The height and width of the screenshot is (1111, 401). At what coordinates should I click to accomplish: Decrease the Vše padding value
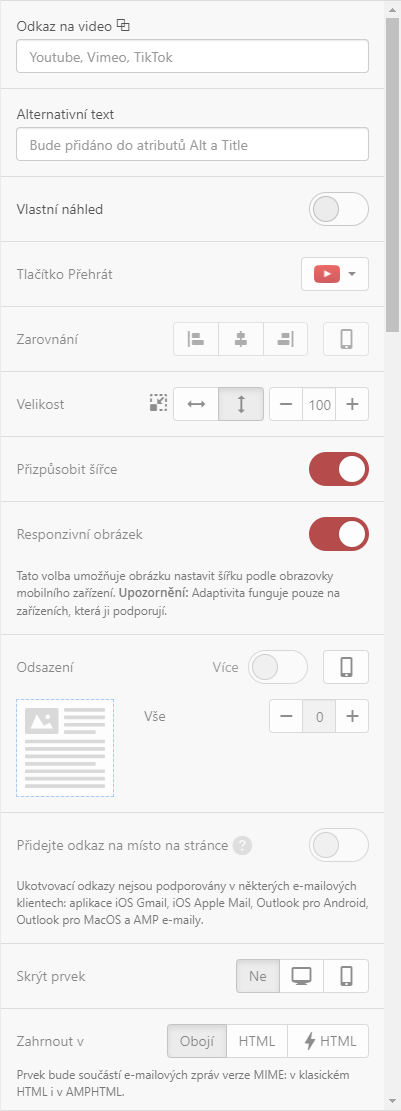(x=286, y=716)
